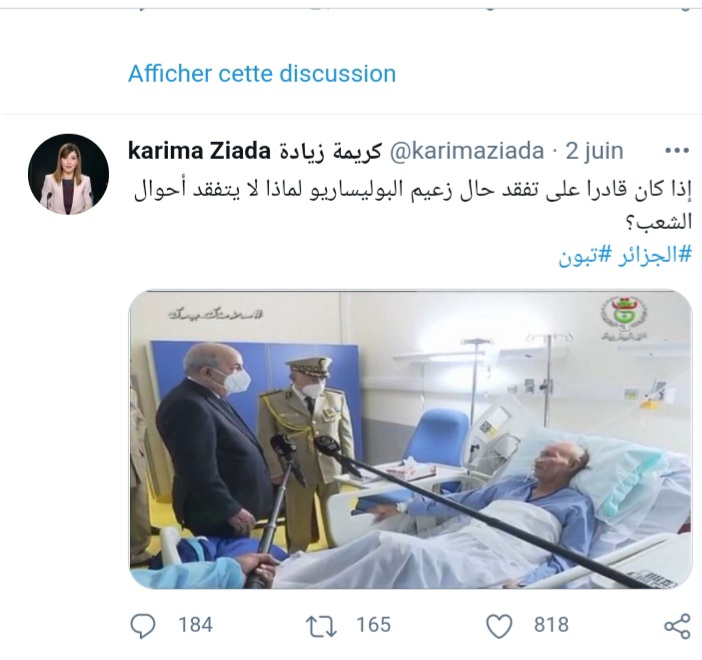The height and width of the screenshot is (660, 702).
Task: Click the 184 replies count
Action: (x=195, y=625)
